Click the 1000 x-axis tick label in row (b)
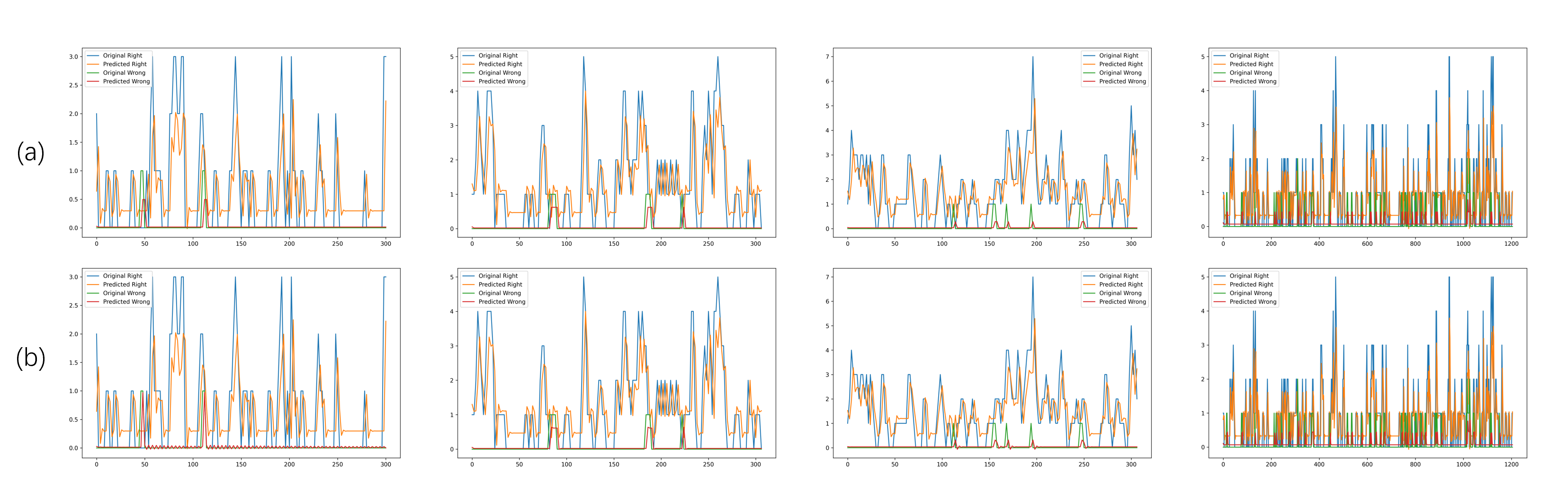 1463,464
